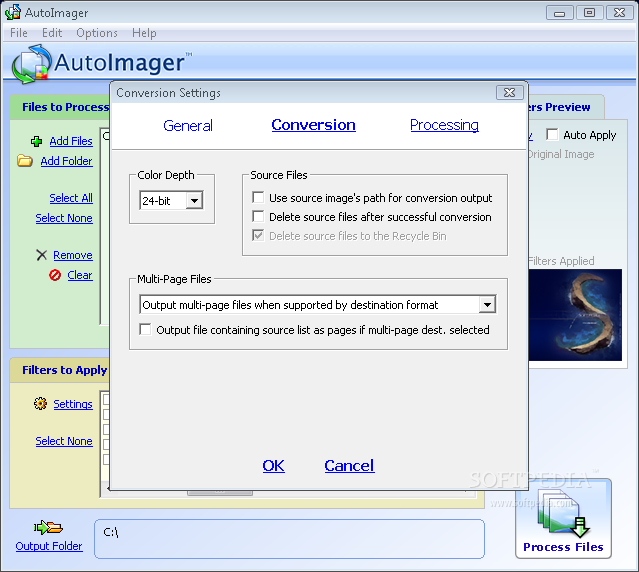Open the Edit menu
The width and height of the screenshot is (639, 572).
click(52, 33)
